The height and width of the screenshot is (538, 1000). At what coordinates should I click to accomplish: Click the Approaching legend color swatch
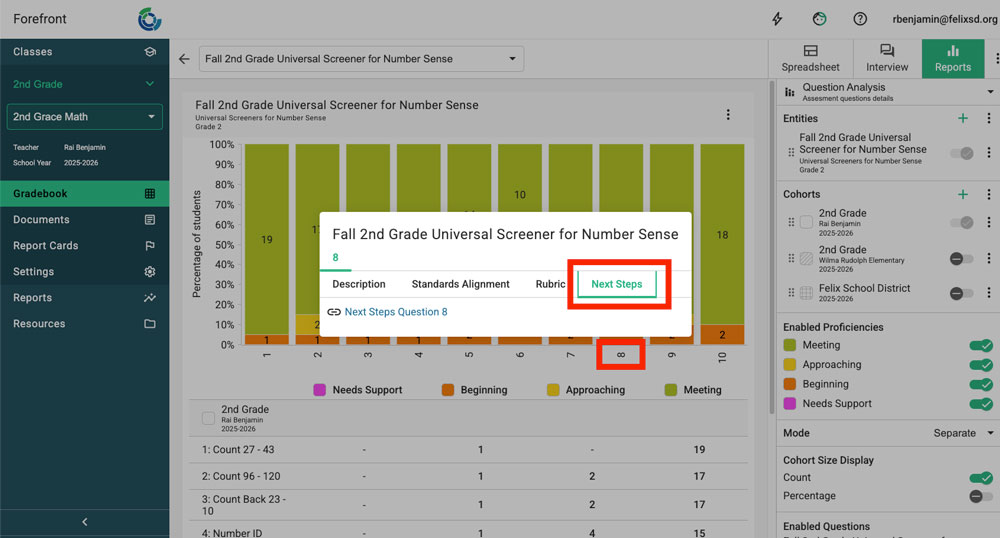pyautogui.click(x=553, y=390)
